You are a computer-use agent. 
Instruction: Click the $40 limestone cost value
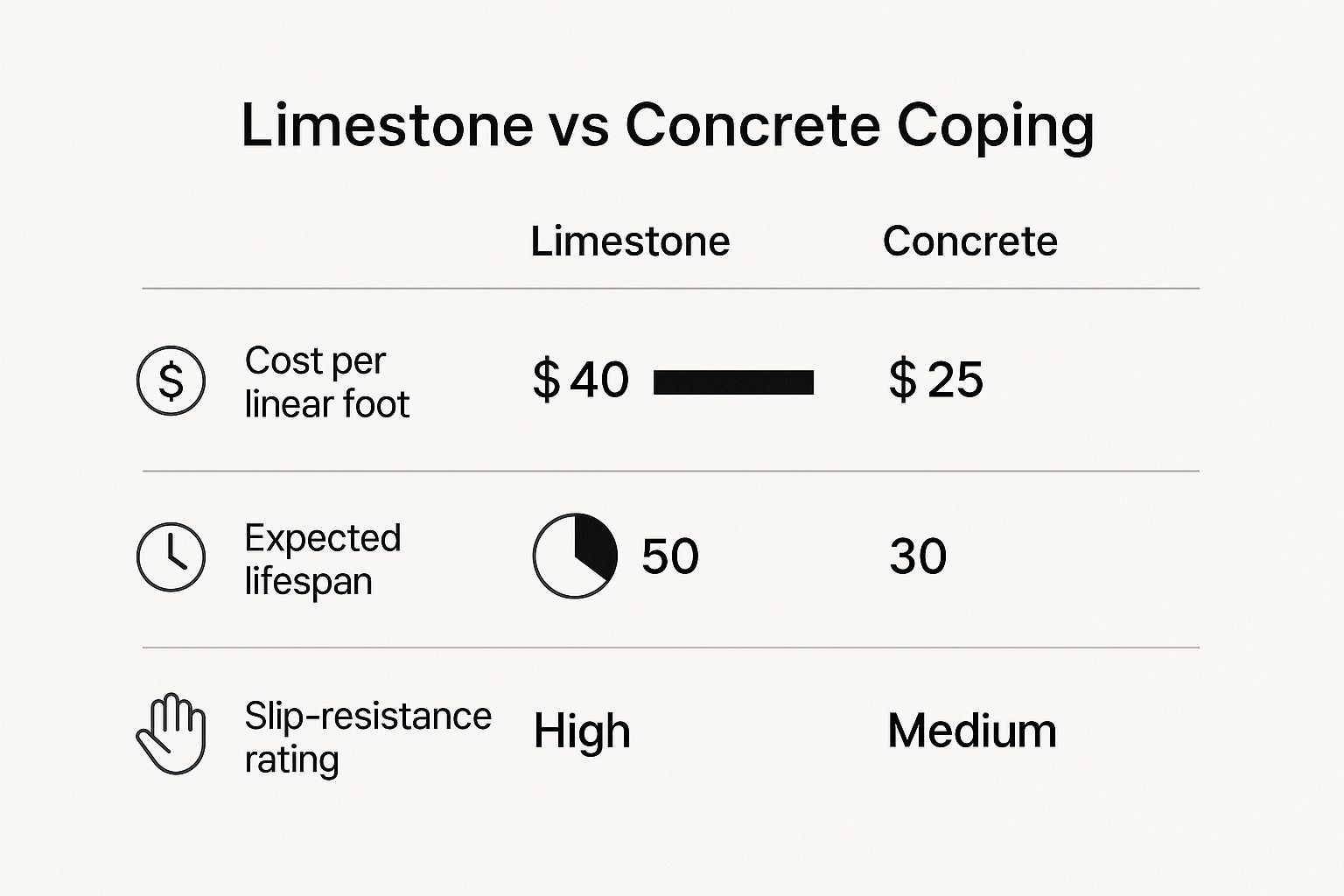tap(581, 380)
